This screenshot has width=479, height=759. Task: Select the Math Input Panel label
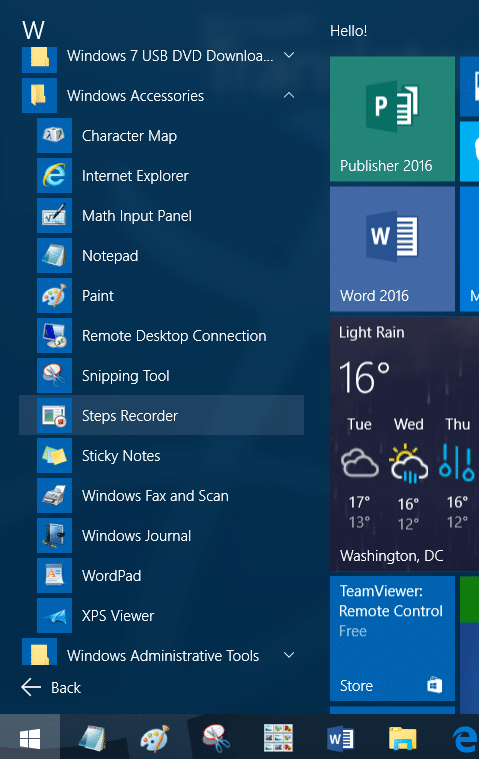[137, 216]
